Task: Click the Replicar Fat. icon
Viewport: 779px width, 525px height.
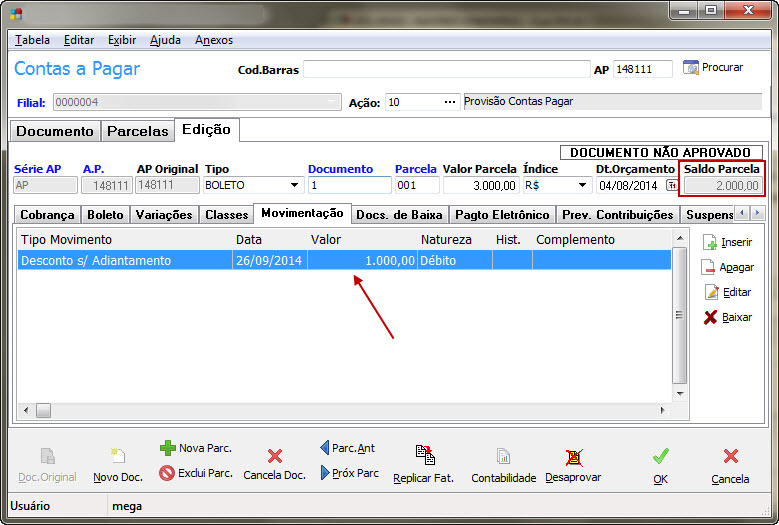Action: tap(424, 456)
